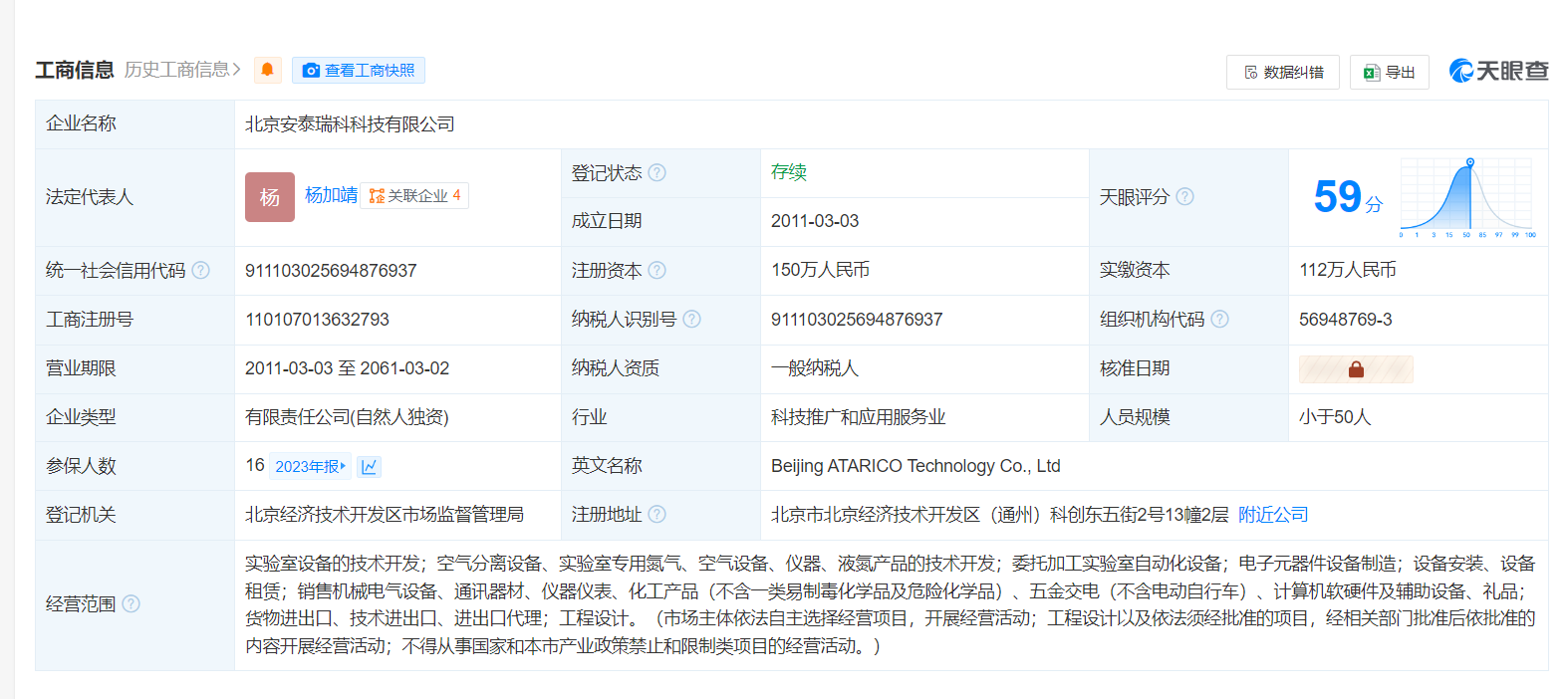The image size is (1568, 699).
Task: Click the 经营范围 description paragraph
Action: (x=891, y=604)
